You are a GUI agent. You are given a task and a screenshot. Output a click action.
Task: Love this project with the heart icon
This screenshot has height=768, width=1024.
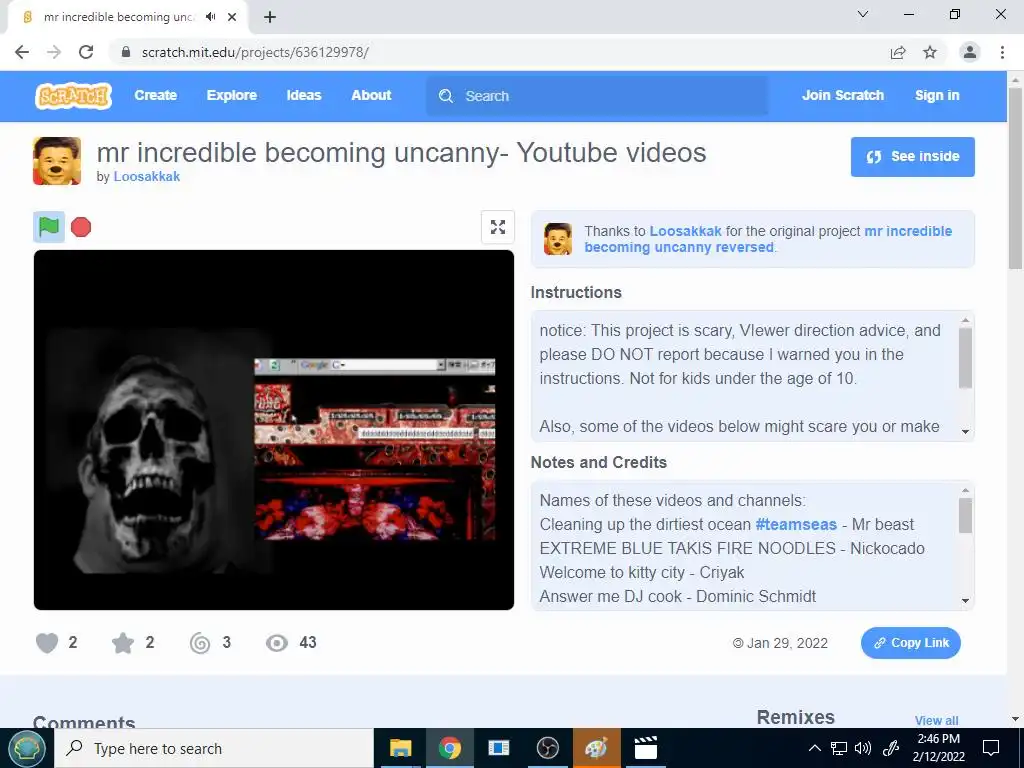coord(47,643)
